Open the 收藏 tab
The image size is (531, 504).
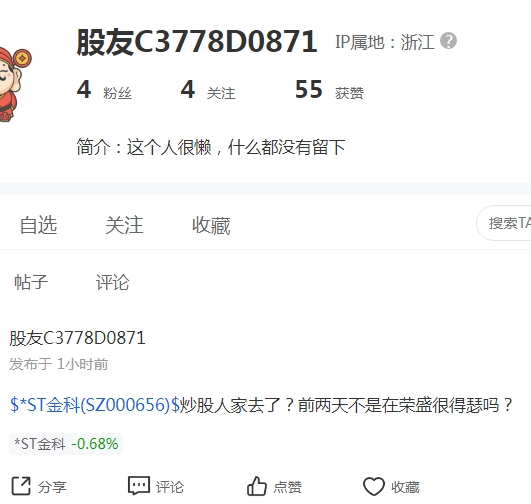pyautogui.click(x=211, y=225)
